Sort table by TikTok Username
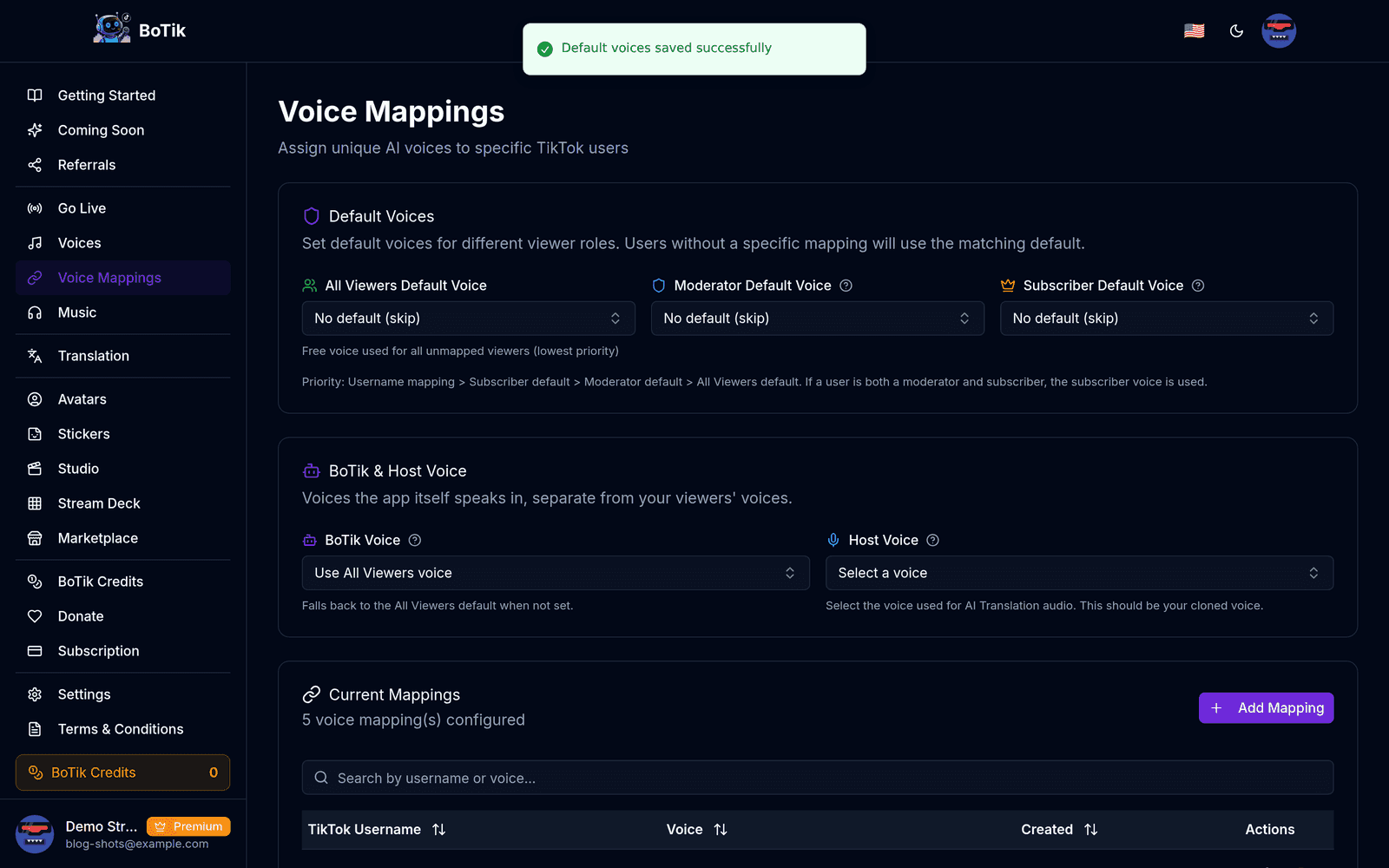Image resolution: width=1389 pixels, height=868 pixels. (377, 830)
